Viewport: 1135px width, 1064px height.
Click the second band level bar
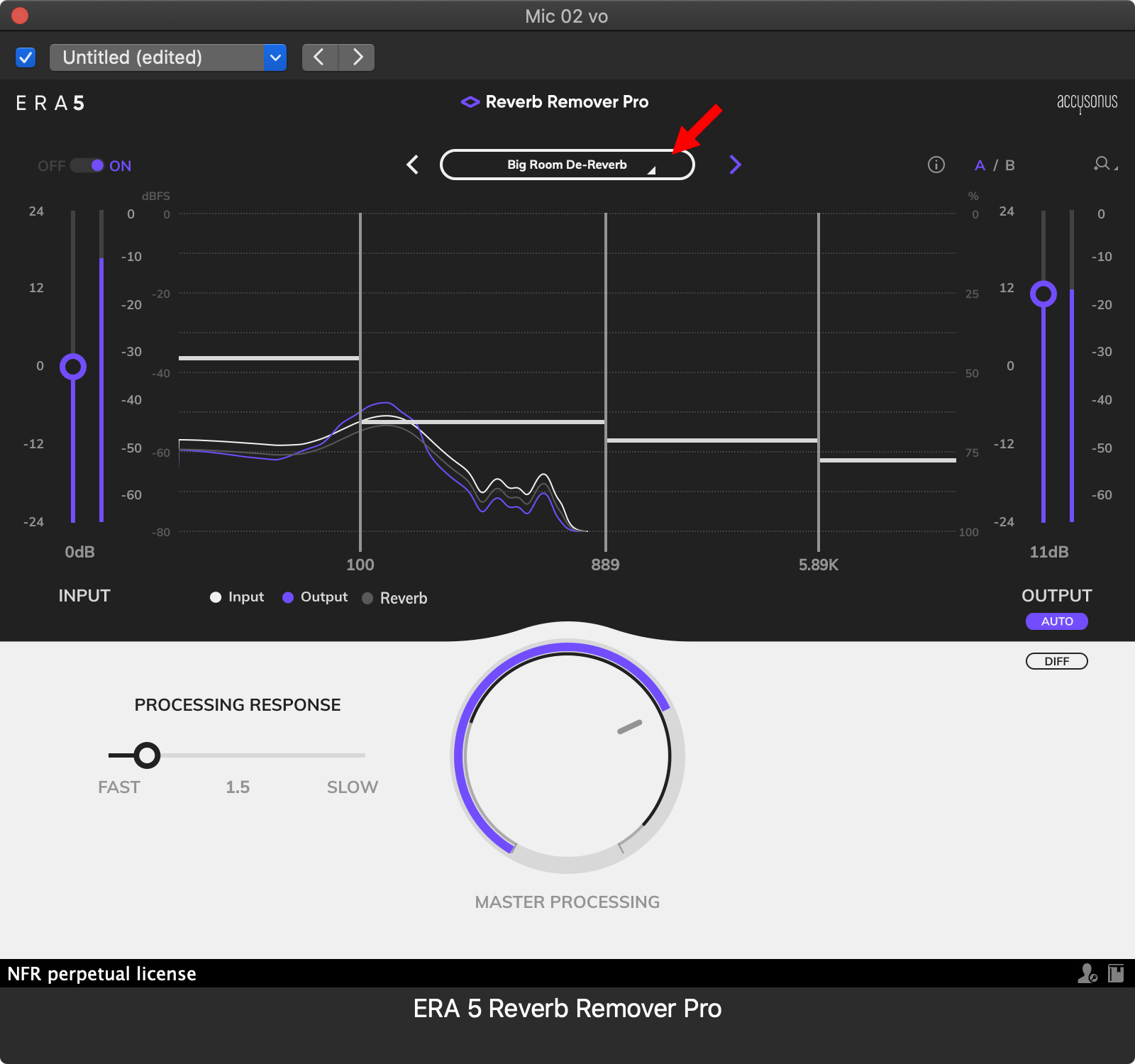tap(483, 422)
